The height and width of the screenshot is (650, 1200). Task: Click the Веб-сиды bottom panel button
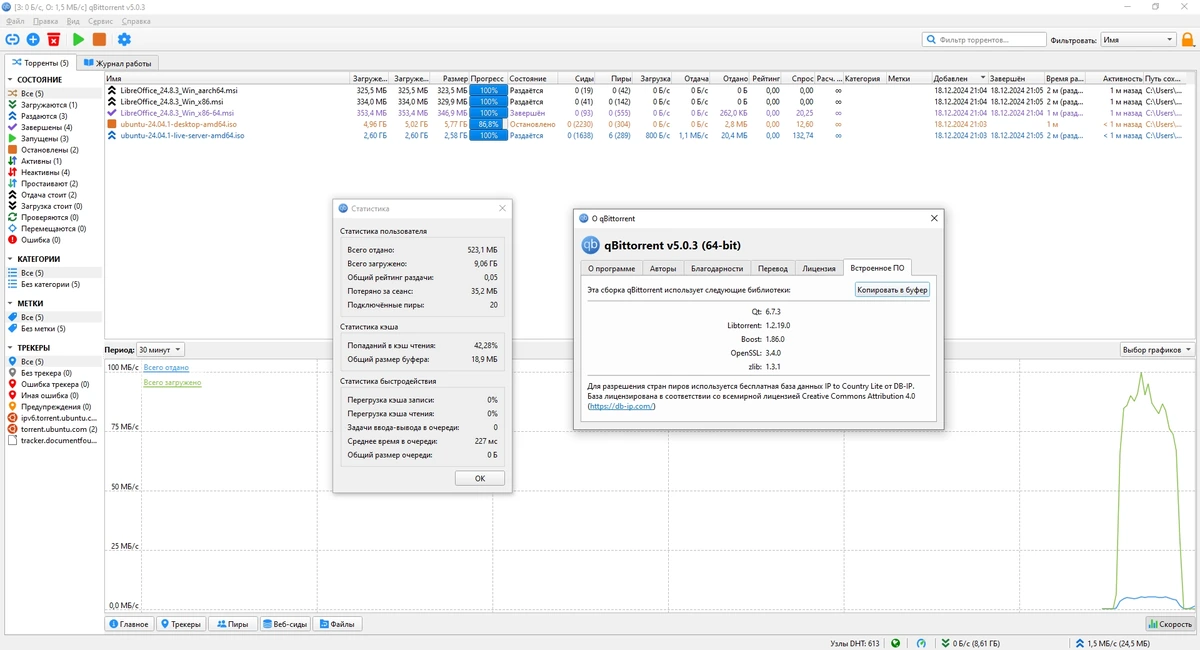tap(285, 624)
